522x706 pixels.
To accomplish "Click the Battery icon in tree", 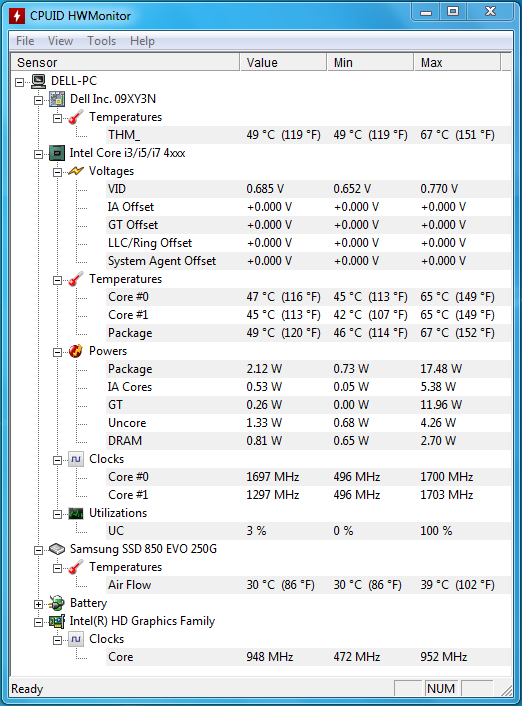I will [x=57, y=603].
